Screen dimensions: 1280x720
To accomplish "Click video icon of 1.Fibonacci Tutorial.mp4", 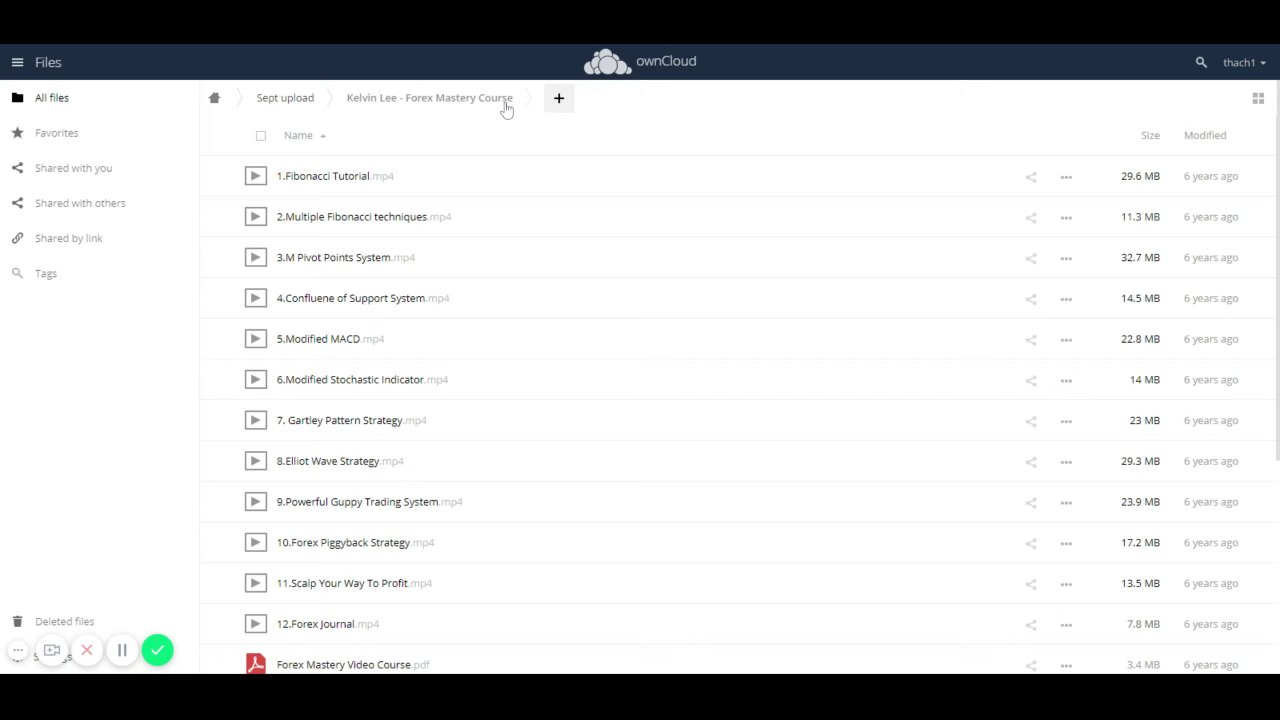I will click(255, 176).
